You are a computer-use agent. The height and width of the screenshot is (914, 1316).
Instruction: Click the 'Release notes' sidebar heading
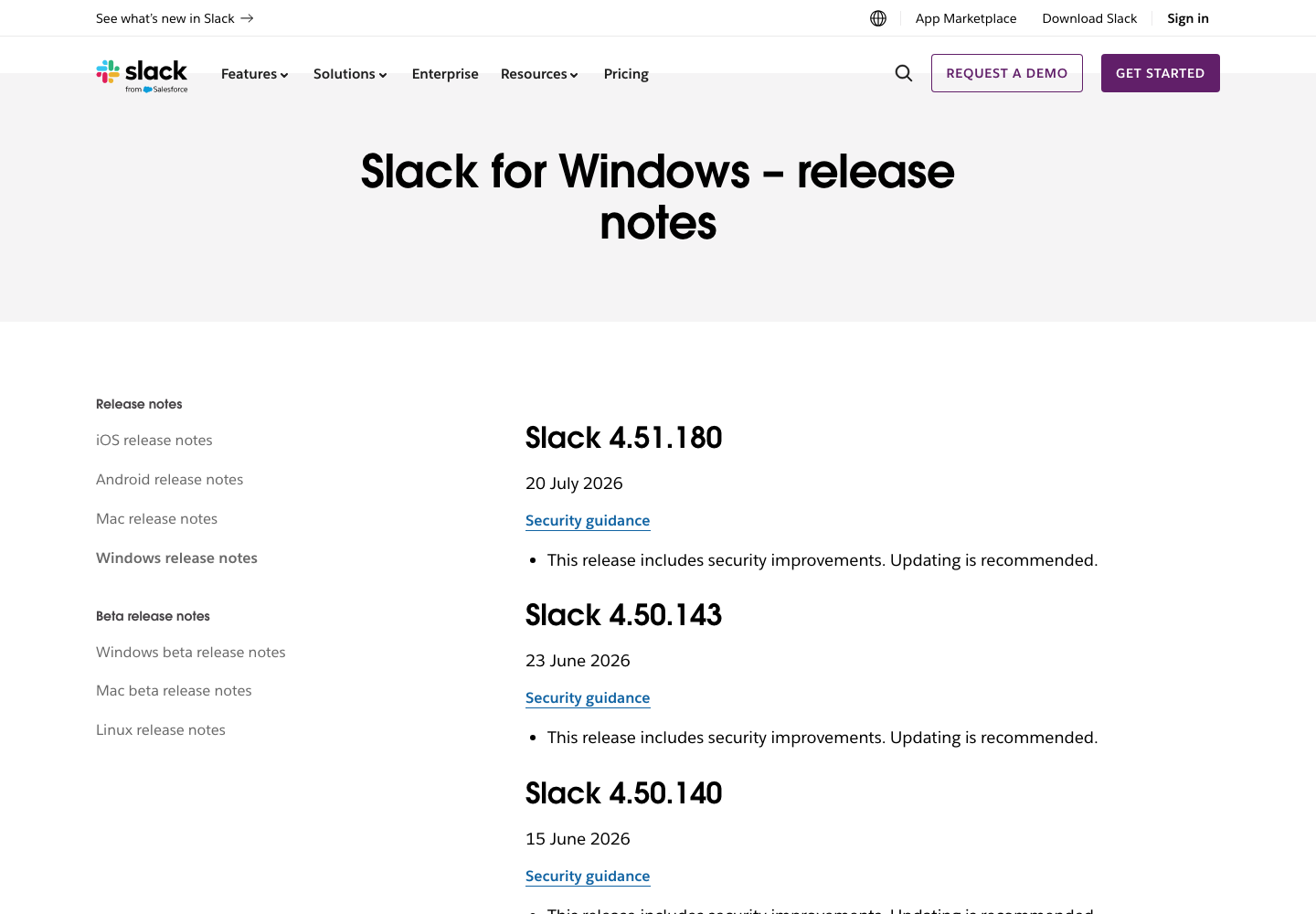pos(139,404)
